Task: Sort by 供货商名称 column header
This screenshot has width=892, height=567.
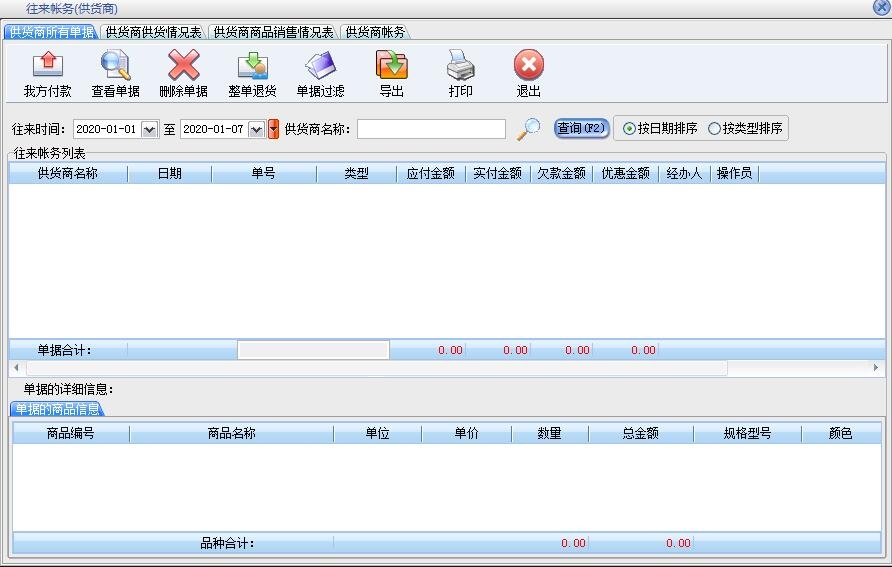Action: [68, 173]
